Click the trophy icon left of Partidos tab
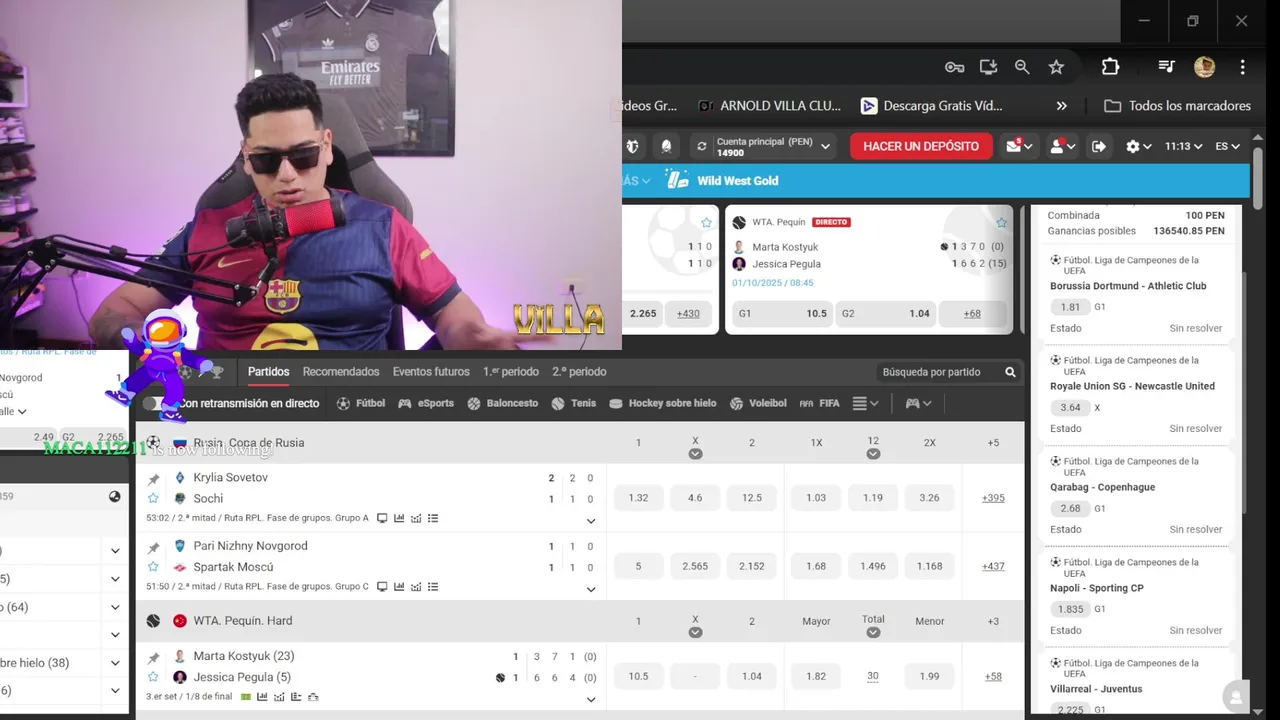The width and height of the screenshot is (1280, 720). click(217, 372)
